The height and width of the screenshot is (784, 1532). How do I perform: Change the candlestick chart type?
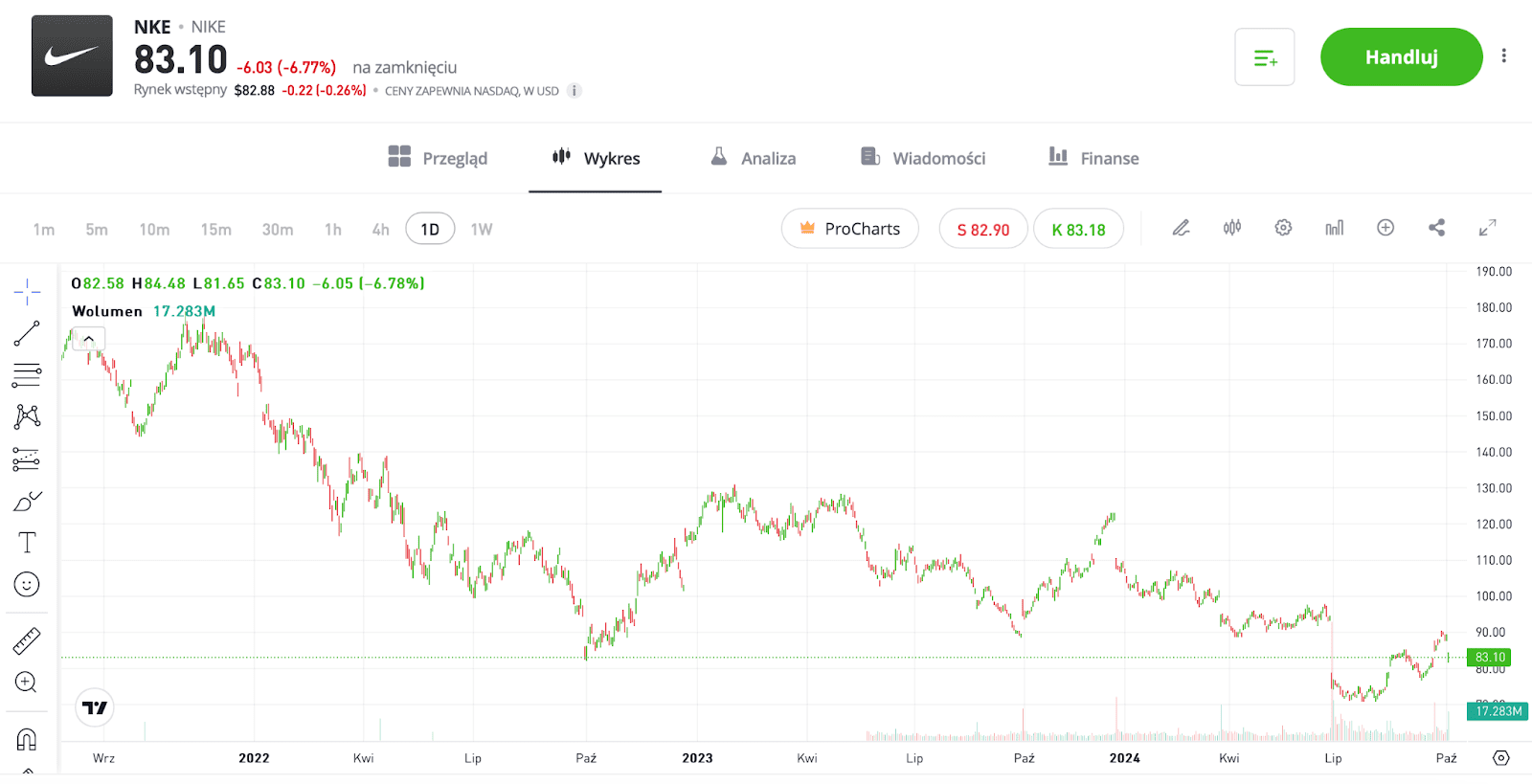[x=1232, y=228]
